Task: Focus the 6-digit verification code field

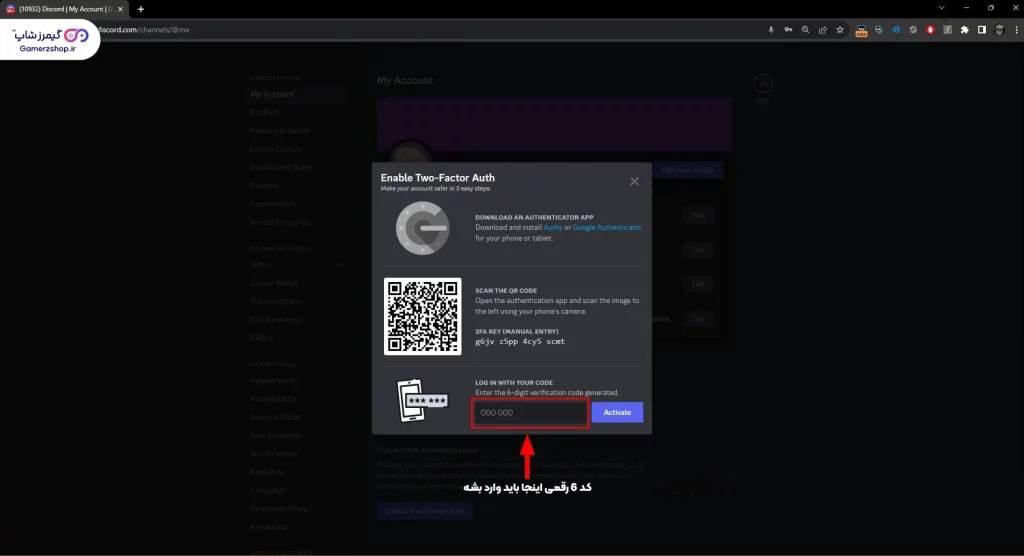Action: [x=530, y=413]
